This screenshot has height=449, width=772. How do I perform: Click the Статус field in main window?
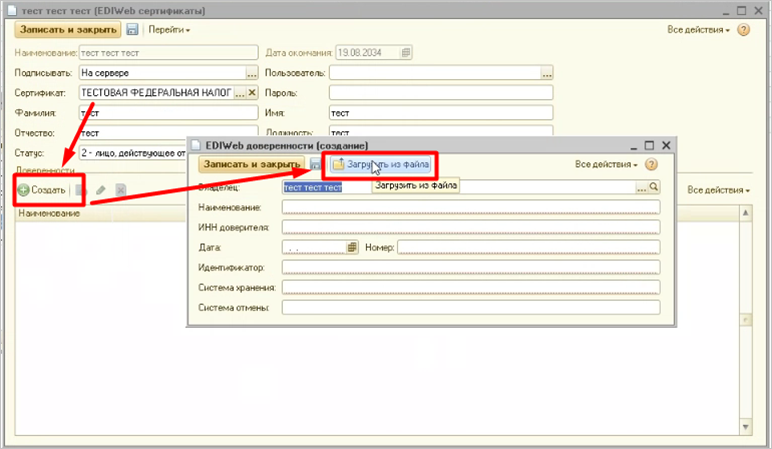(x=133, y=153)
